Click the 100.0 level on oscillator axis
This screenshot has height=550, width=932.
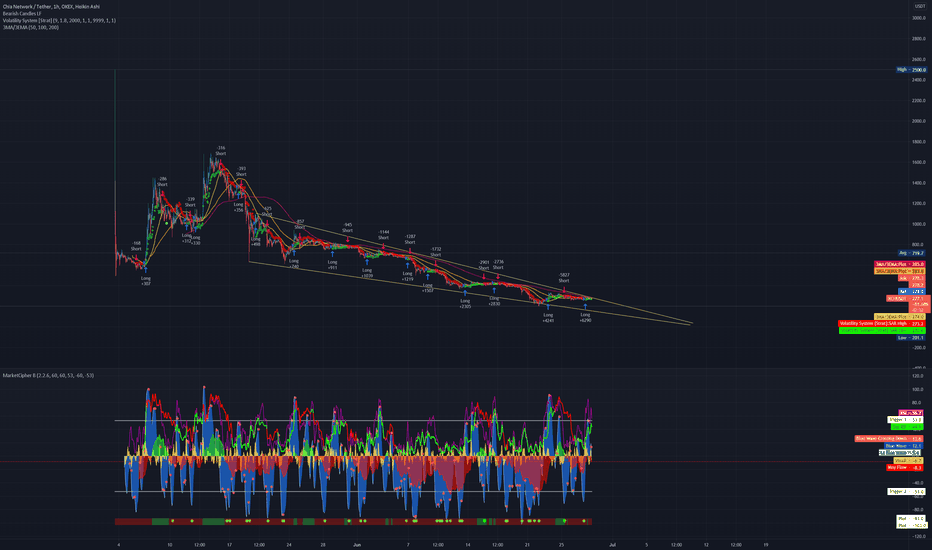[918, 389]
